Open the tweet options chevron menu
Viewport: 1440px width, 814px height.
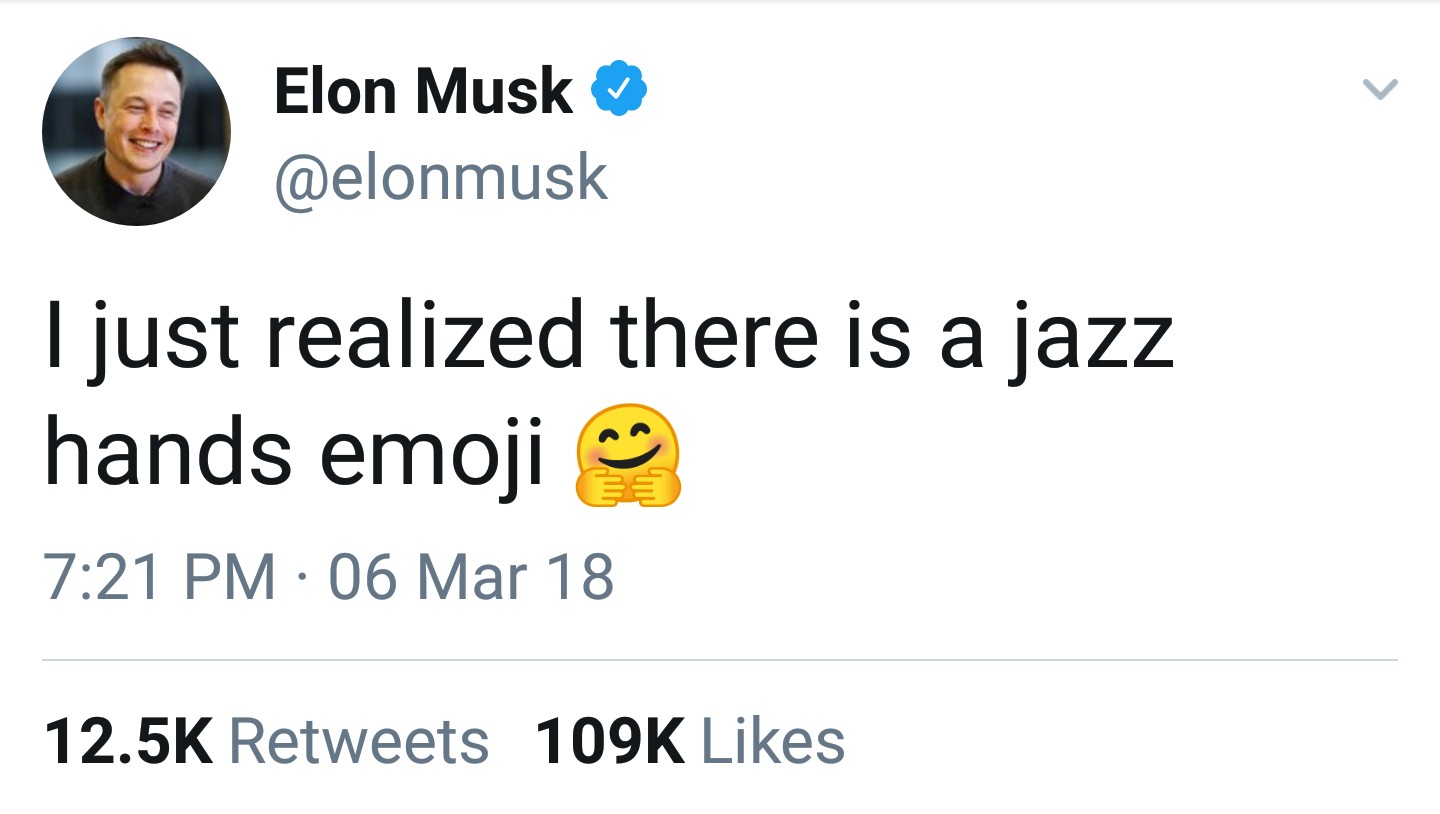tap(1380, 90)
